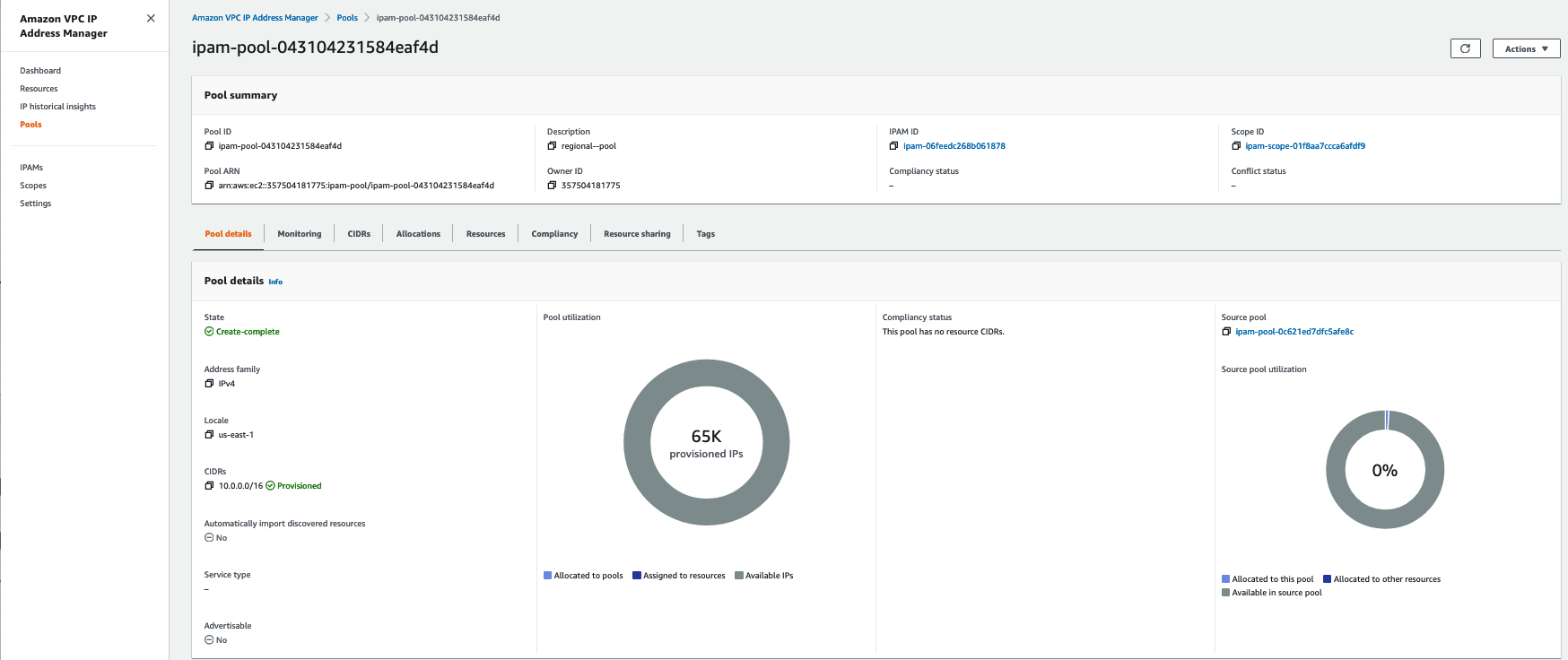Copy the Pool ID value
Image resolution: width=1568 pixels, height=660 pixels.
point(209,146)
